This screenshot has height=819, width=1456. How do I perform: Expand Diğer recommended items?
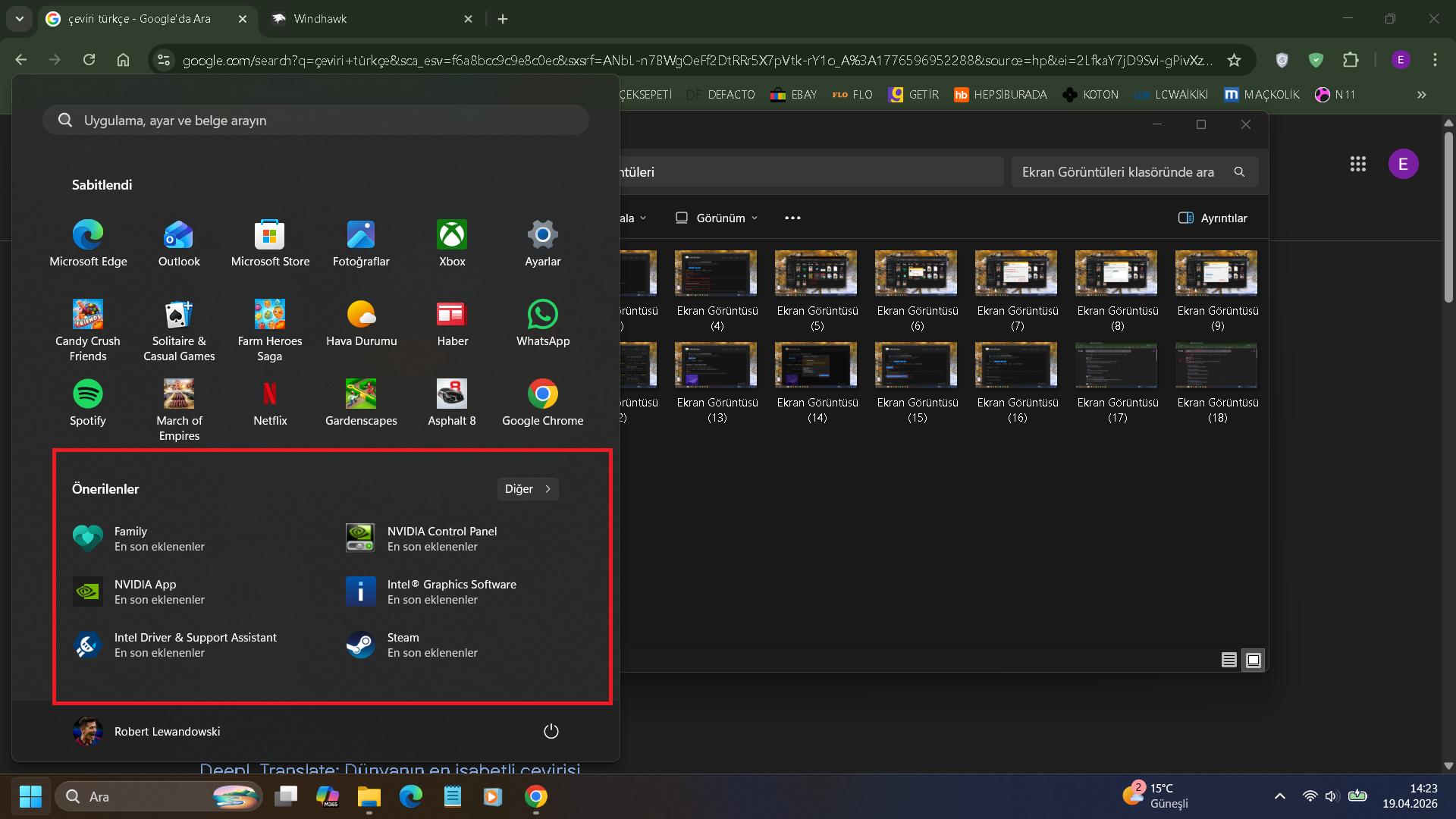[x=528, y=489]
